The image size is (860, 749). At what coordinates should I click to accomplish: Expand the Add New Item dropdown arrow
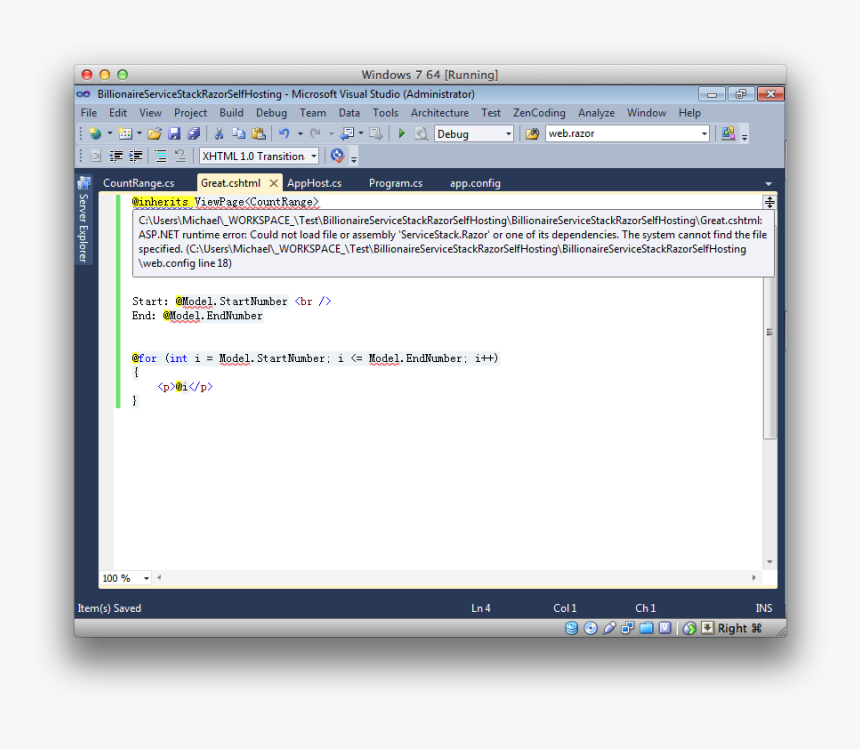click(x=139, y=133)
